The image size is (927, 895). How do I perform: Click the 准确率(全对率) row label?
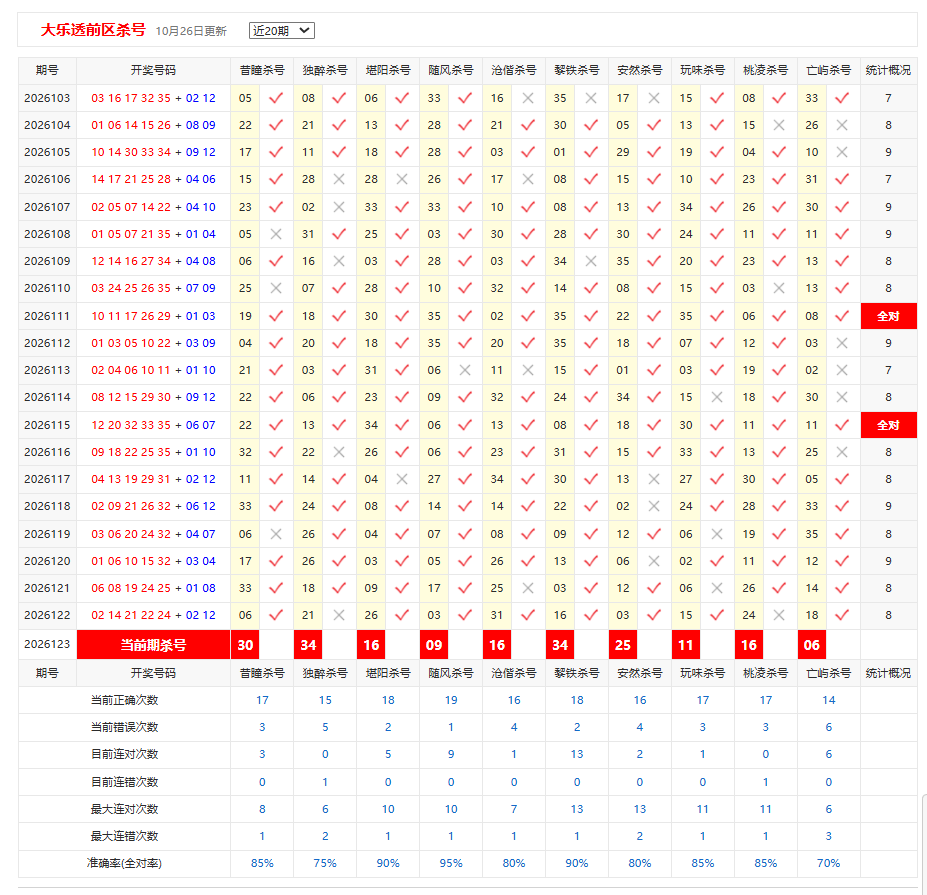tap(124, 863)
